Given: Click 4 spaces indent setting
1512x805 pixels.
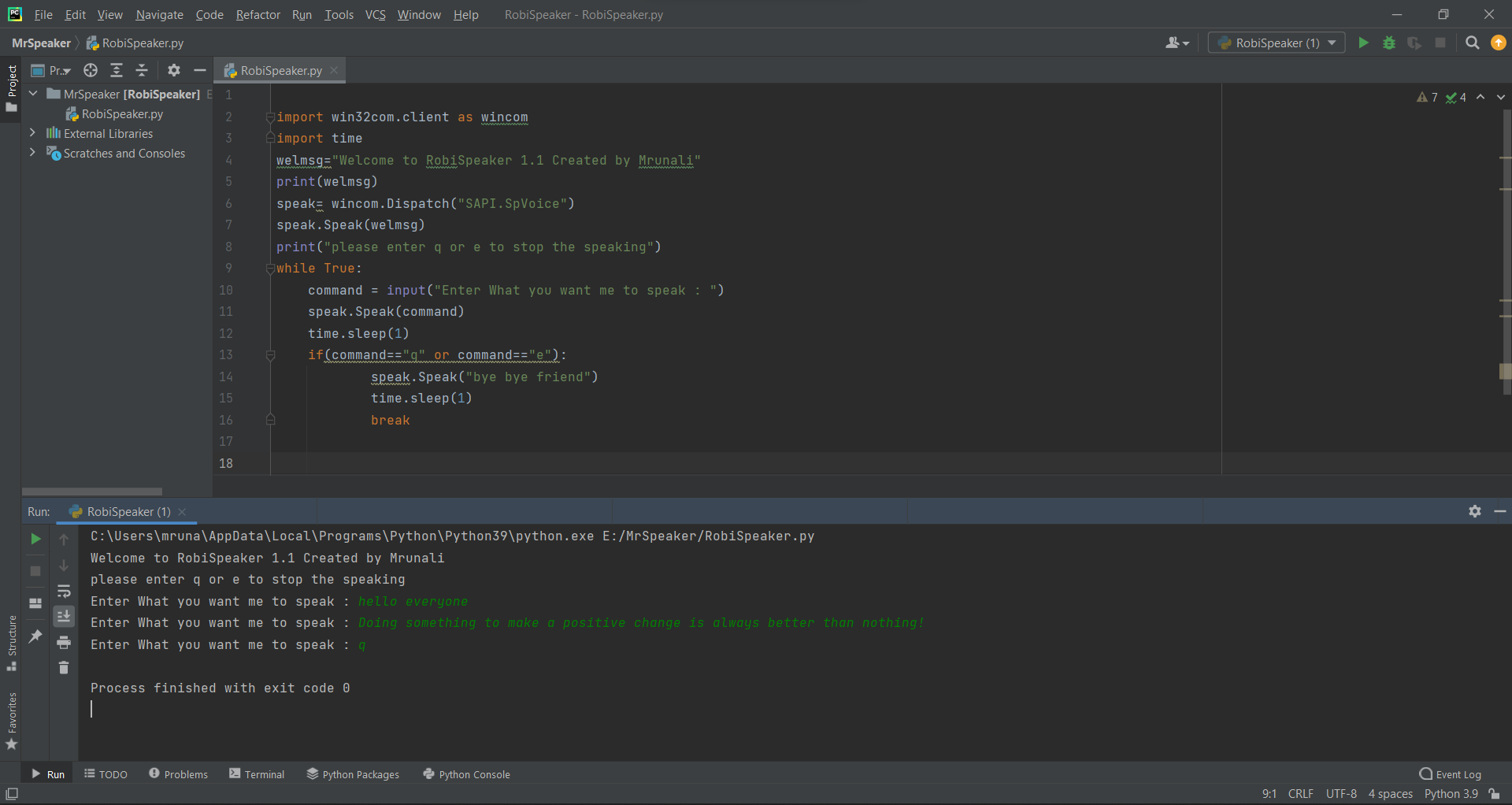Looking at the screenshot, I should (x=1390, y=794).
